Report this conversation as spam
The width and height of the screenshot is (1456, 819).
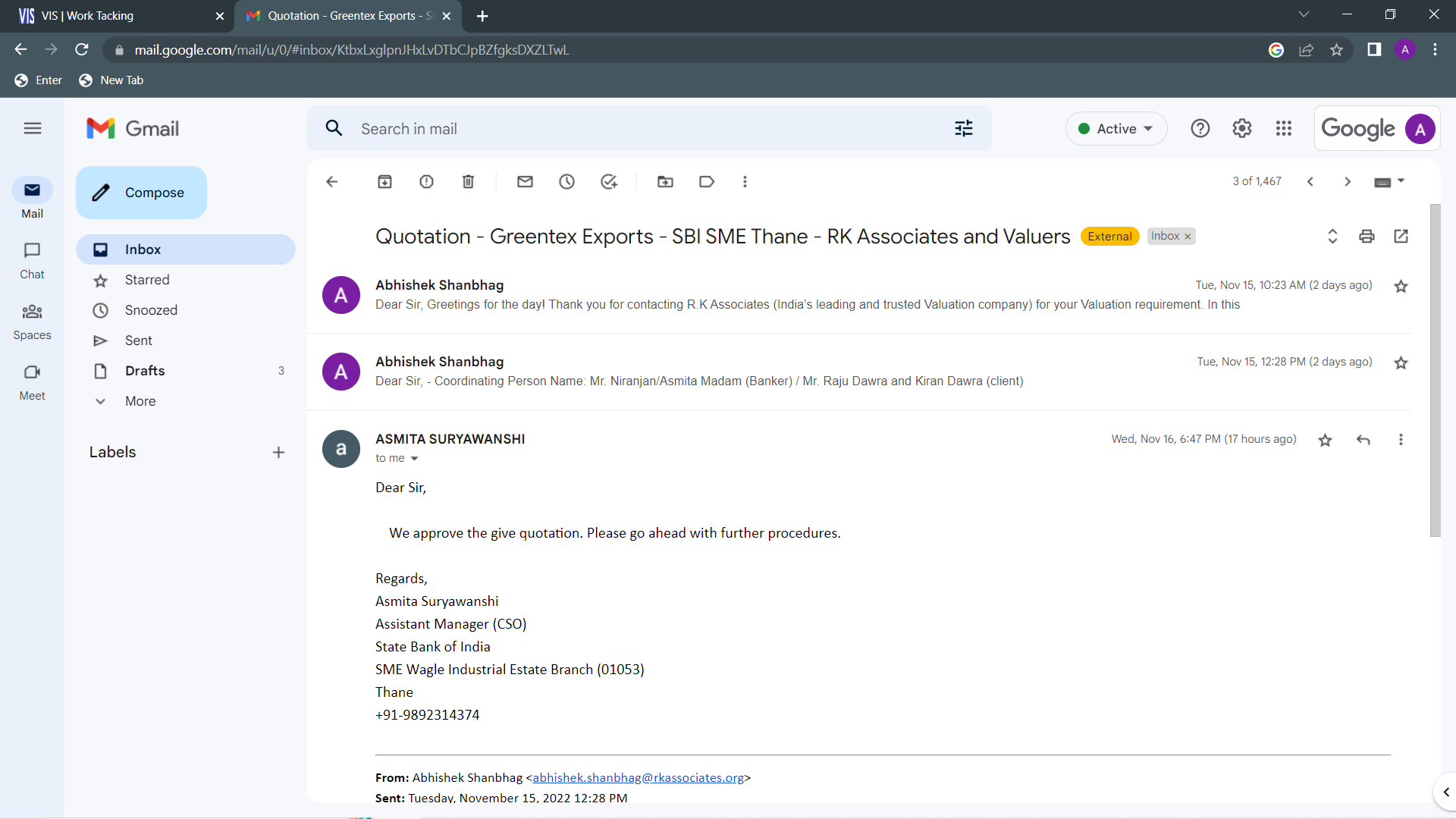(426, 182)
